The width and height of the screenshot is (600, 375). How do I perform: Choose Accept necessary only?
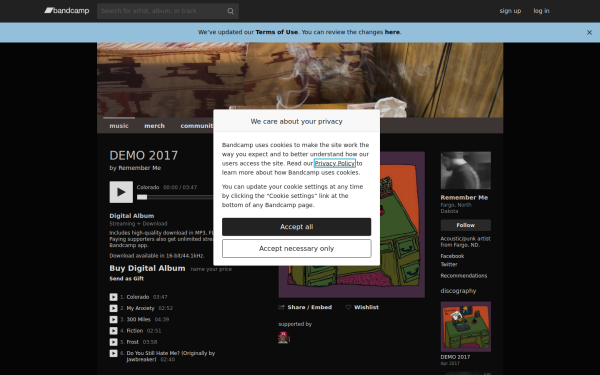click(297, 249)
